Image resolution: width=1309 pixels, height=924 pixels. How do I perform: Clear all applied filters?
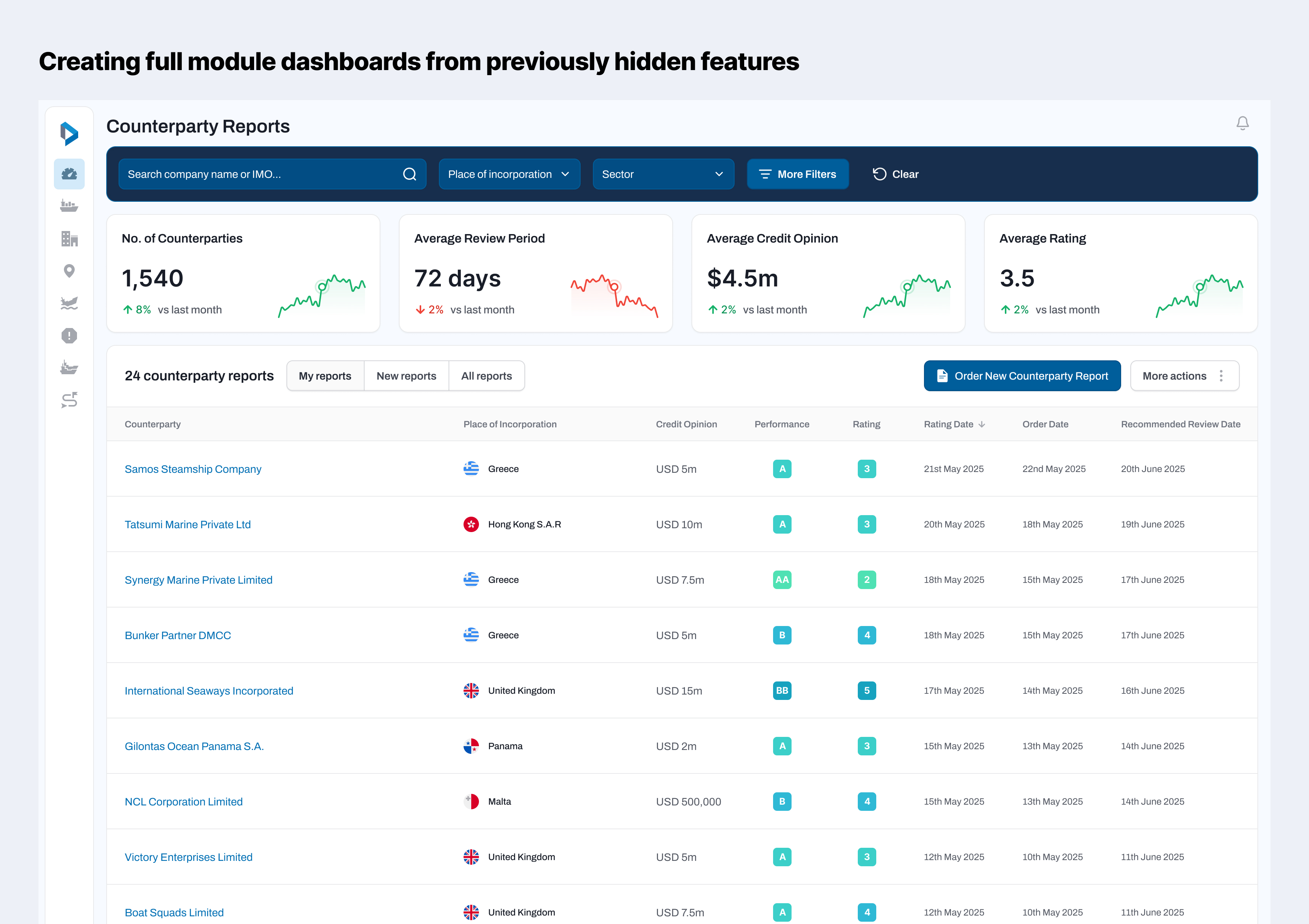tap(895, 174)
